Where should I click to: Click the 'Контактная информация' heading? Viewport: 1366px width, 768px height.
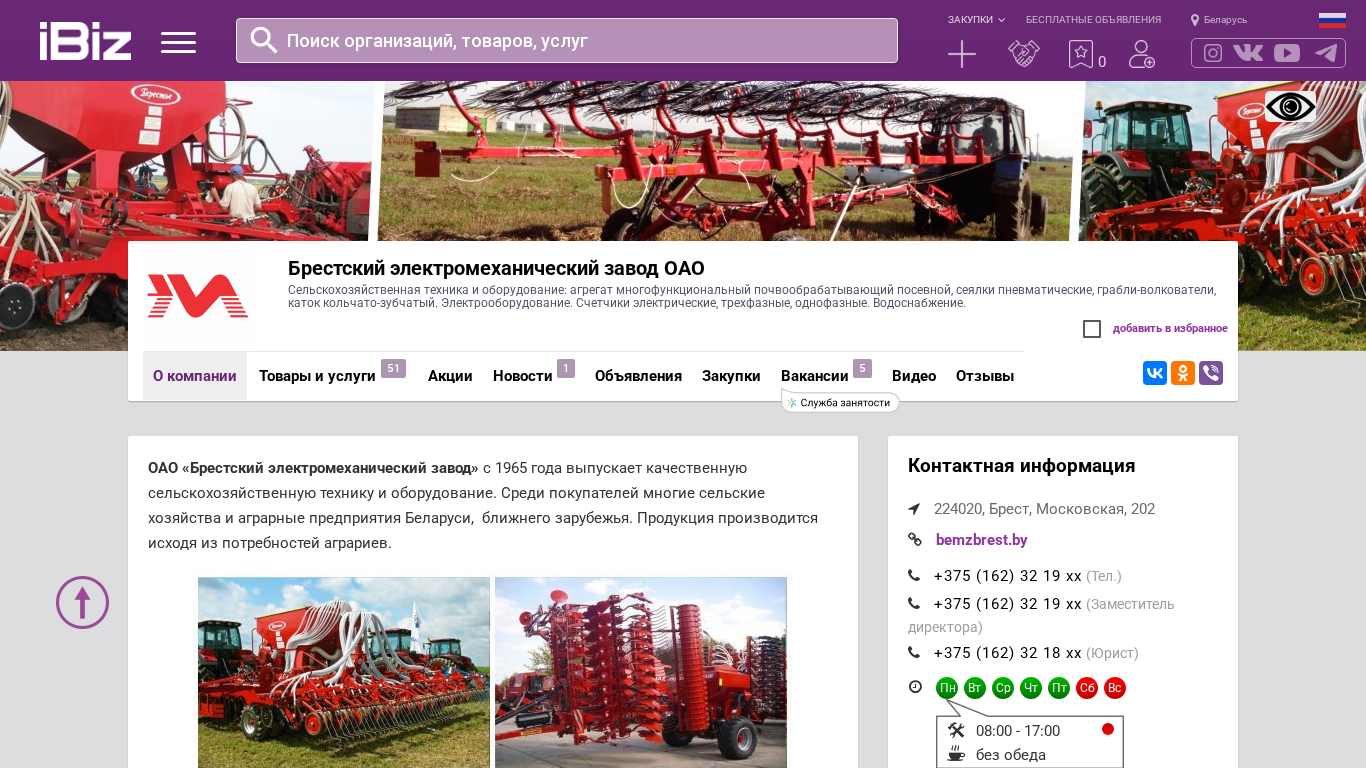point(1021,466)
